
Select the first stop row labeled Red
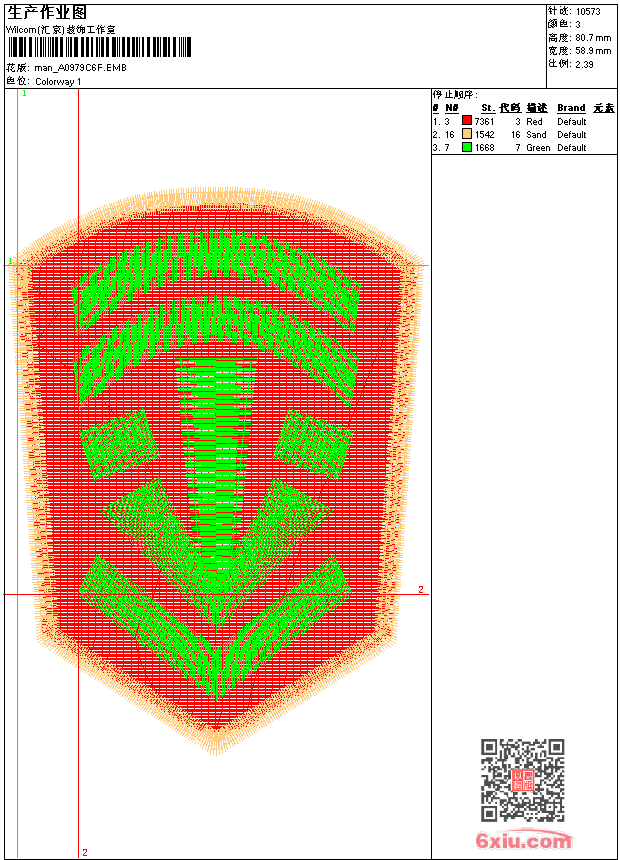pos(524,121)
